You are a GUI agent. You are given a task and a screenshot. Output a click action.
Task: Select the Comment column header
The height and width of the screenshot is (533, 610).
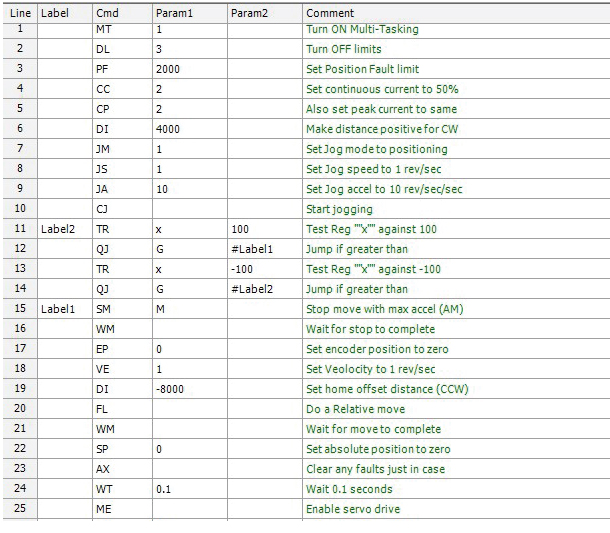456,13
